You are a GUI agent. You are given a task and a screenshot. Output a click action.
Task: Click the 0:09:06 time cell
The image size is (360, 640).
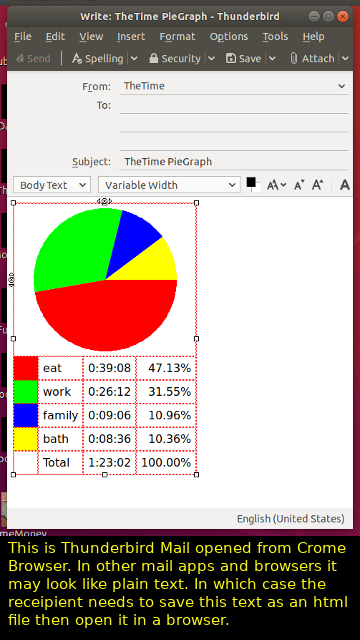coord(109,416)
